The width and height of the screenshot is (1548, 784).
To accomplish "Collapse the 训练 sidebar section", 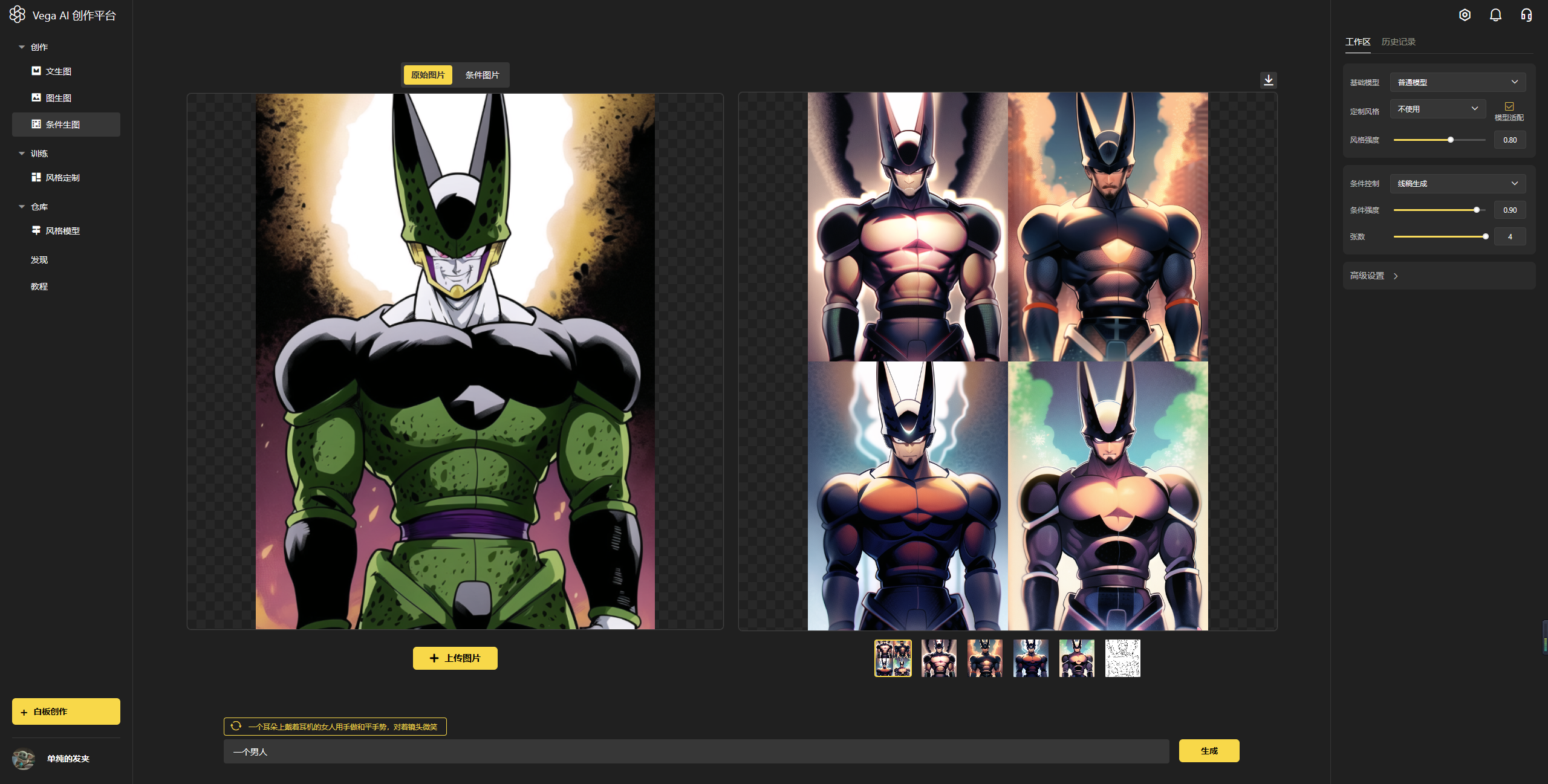I will 22,154.
